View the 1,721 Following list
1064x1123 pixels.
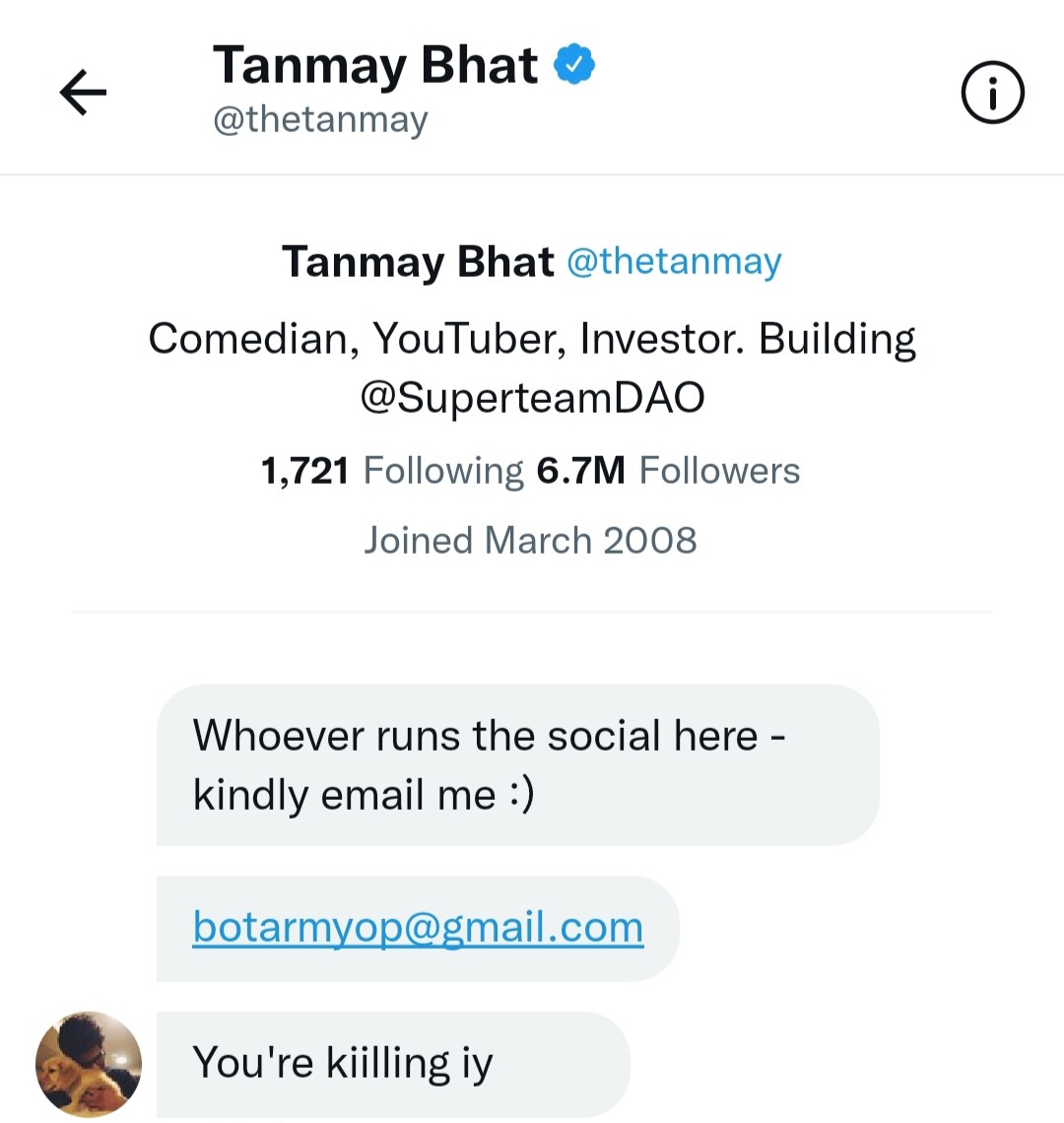392,471
